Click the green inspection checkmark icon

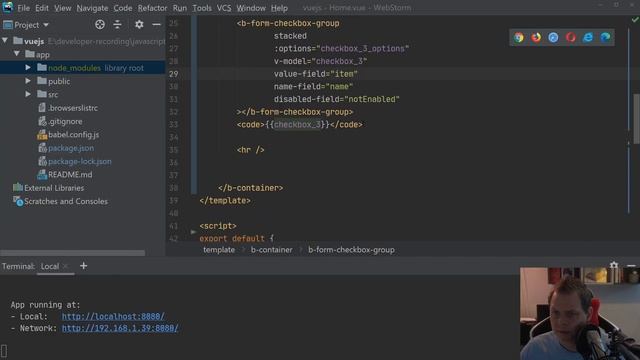point(635,19)
